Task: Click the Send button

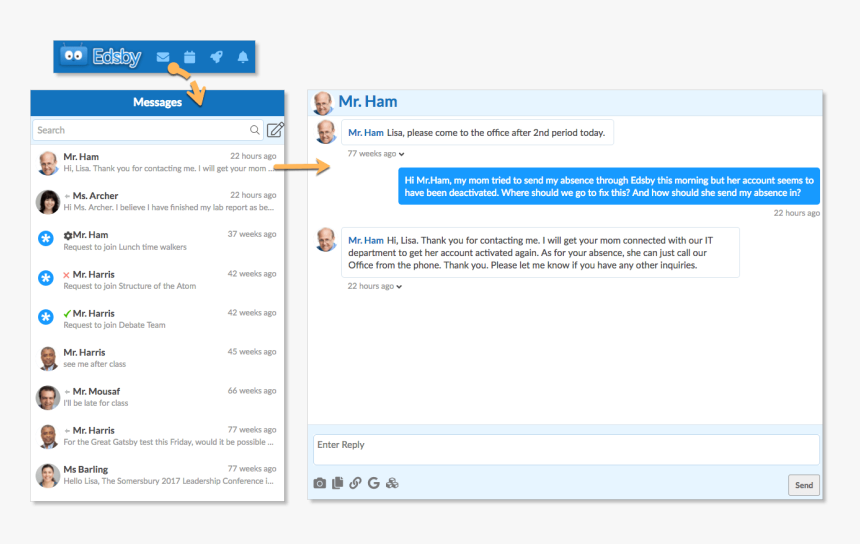Action: [803, 485]
